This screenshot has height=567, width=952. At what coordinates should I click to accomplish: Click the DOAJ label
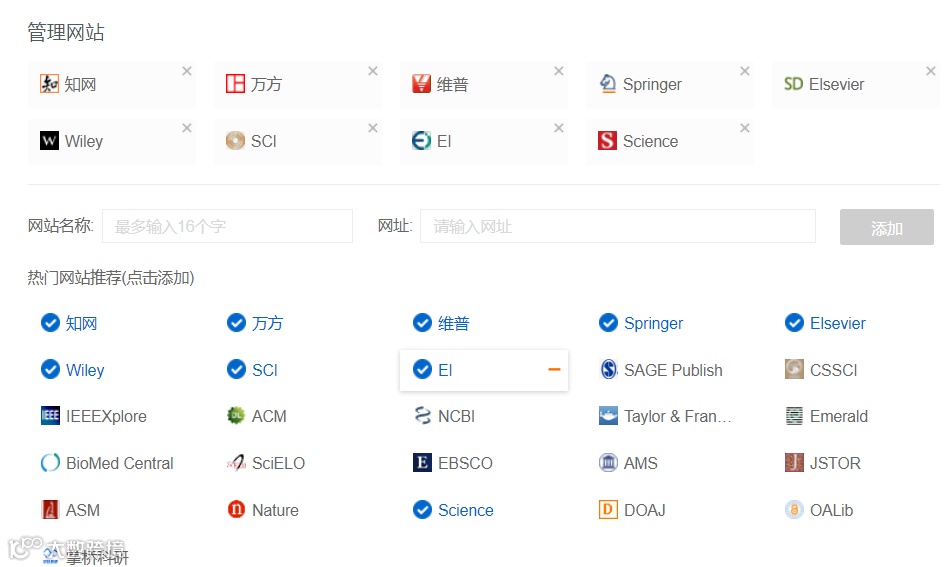[645, 510]
